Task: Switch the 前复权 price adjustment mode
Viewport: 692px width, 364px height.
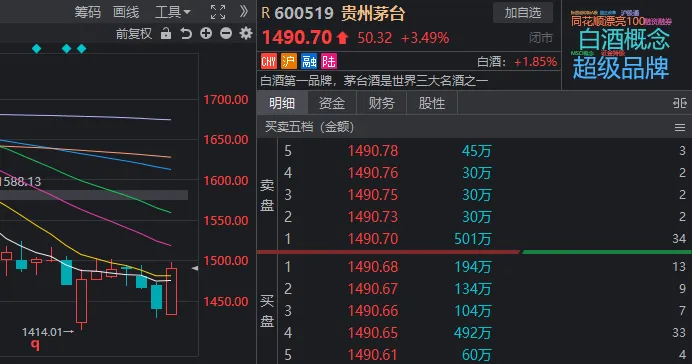Action: [134, 34]
